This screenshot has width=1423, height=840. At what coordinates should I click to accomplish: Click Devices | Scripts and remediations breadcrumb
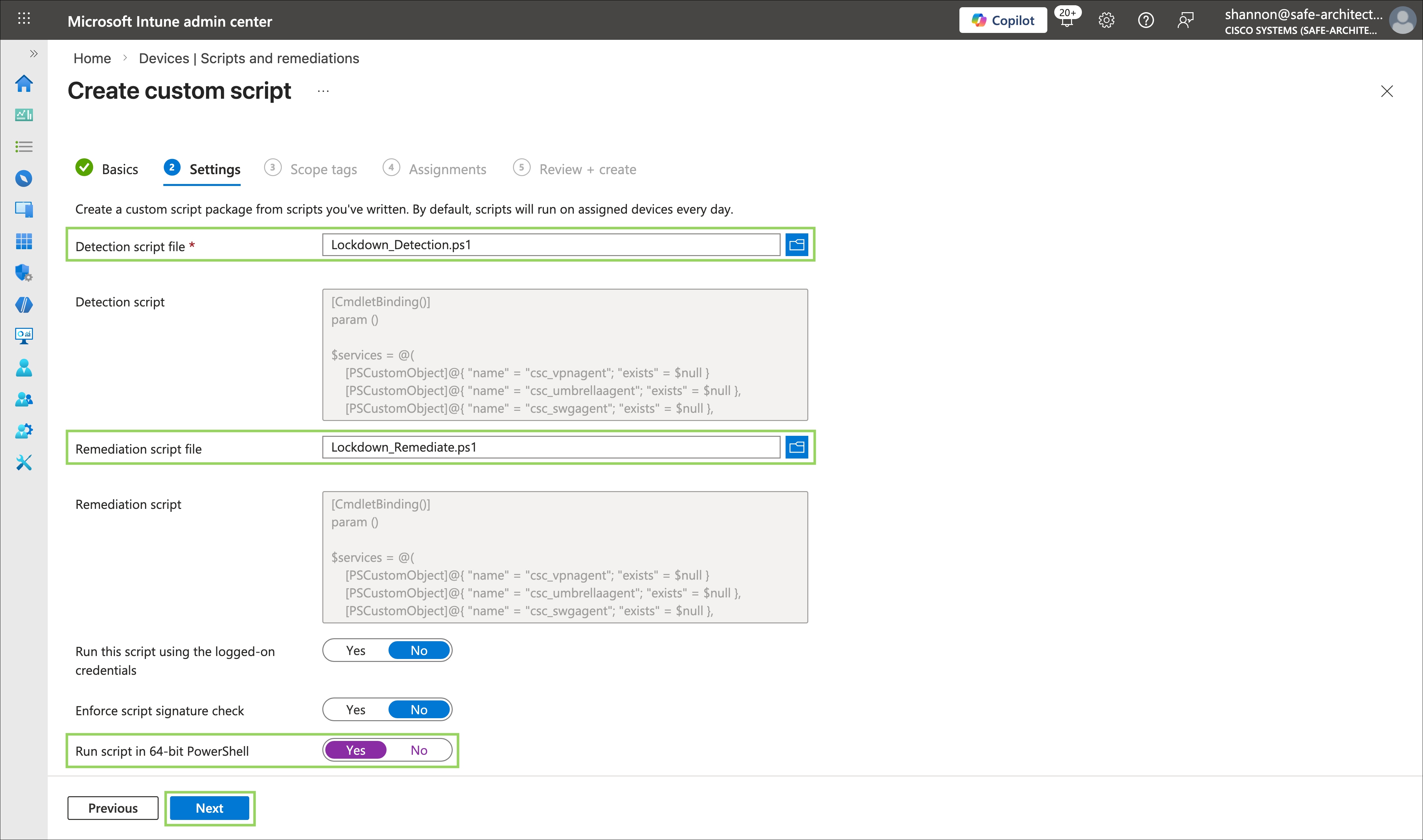tap(249, 58)
